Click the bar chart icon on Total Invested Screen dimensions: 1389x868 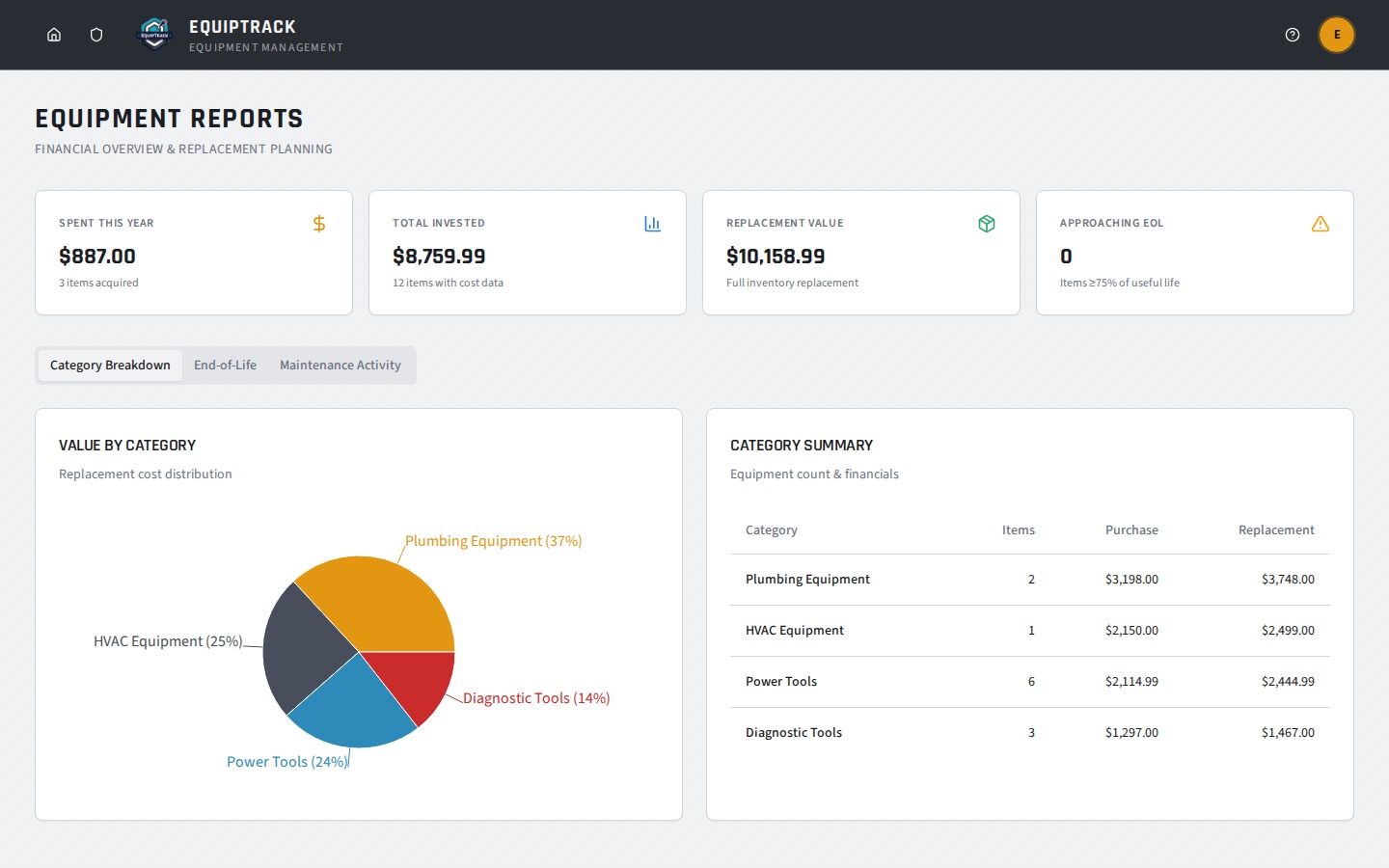[653, 224]
